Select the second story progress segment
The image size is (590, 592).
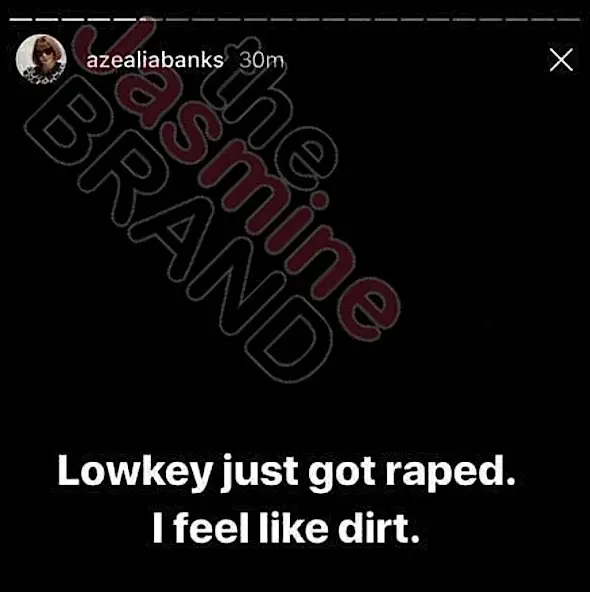click(x=47, y=19)
